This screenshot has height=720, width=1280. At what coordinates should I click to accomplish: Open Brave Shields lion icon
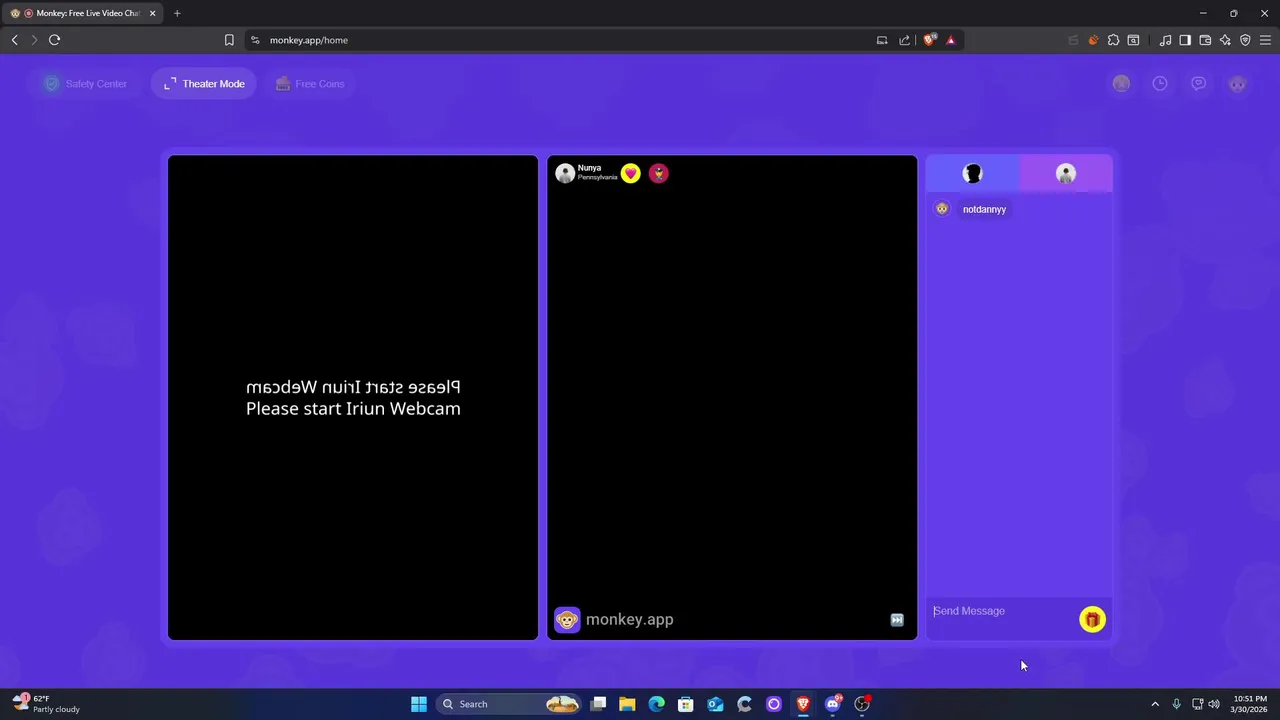pyautogui.click(x=930, y=40)
